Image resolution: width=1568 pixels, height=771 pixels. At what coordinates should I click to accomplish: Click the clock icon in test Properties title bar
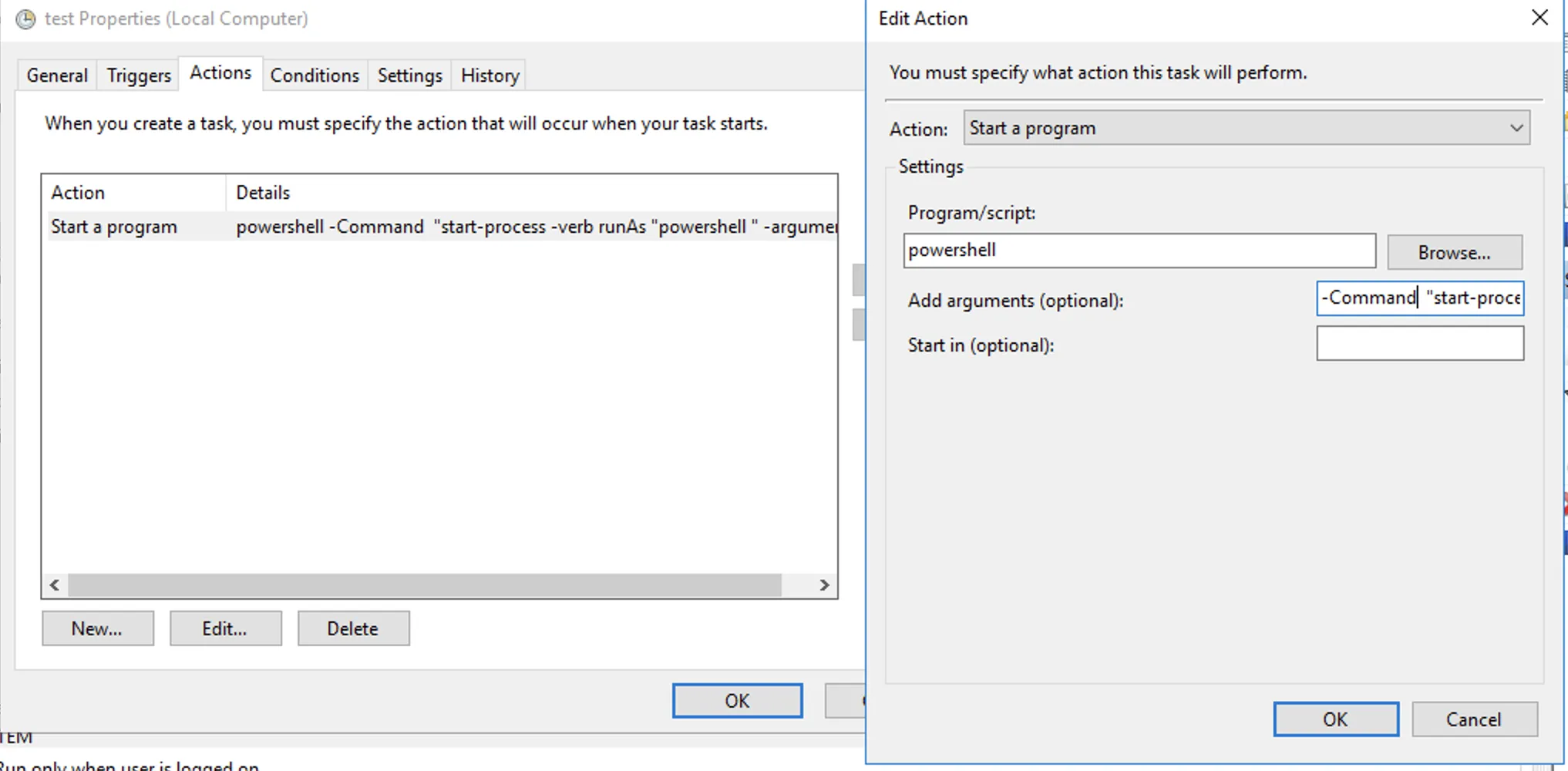click(25, 19)
